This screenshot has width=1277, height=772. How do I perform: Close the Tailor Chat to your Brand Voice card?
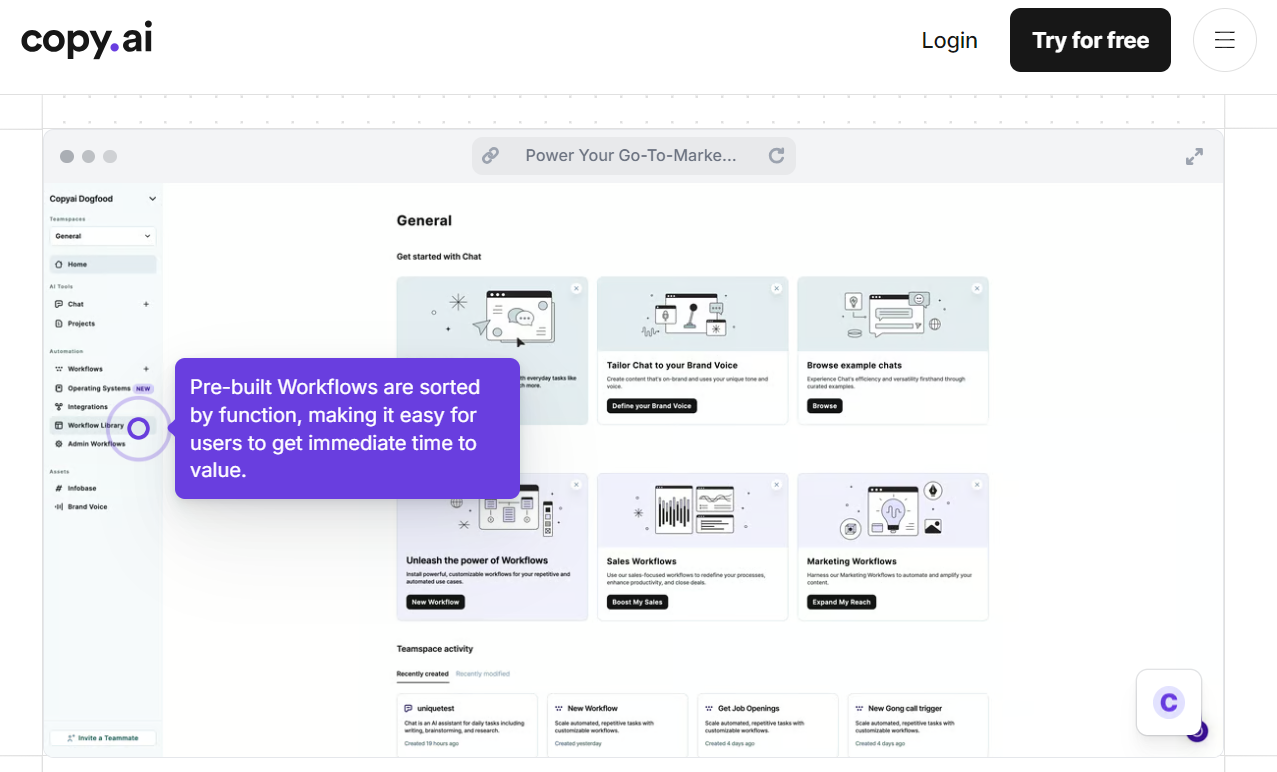coord(777,288)
